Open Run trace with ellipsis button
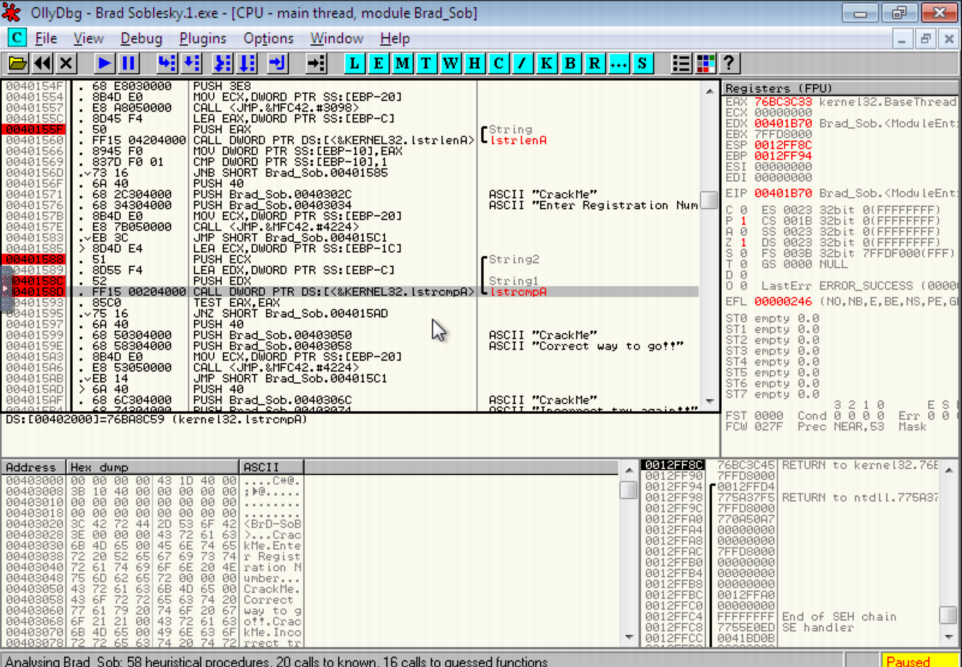 click(618, 63)
